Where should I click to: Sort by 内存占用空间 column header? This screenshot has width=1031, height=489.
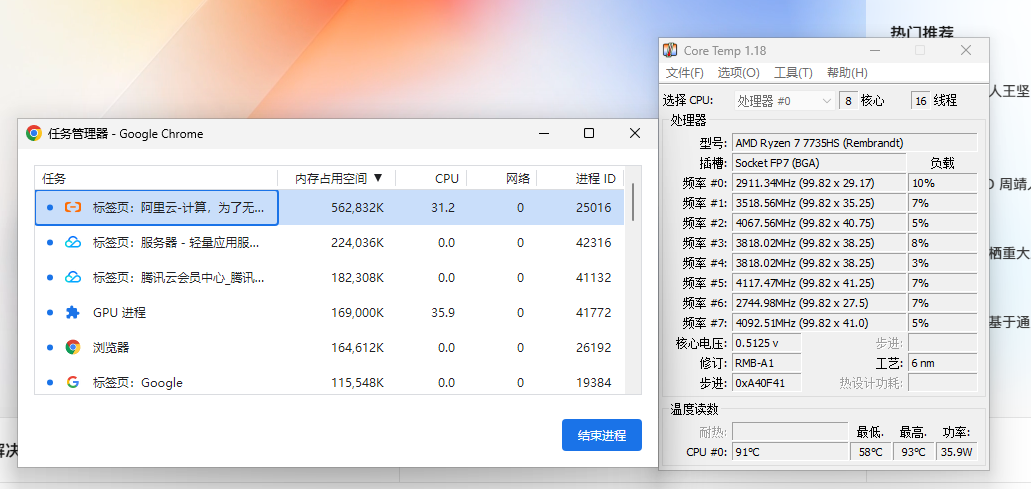pos(339,178)
